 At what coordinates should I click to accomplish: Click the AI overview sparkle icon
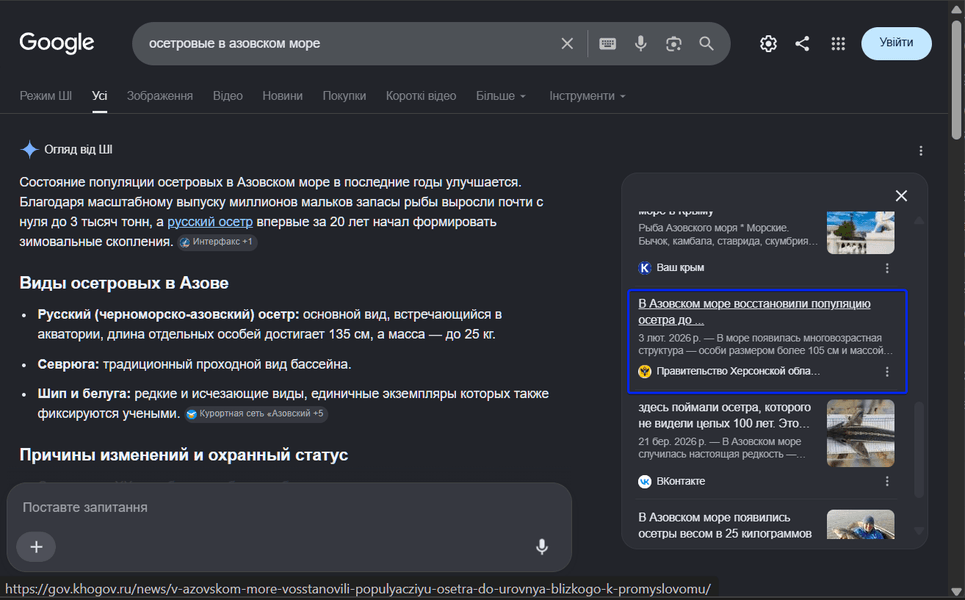(29, 150)
